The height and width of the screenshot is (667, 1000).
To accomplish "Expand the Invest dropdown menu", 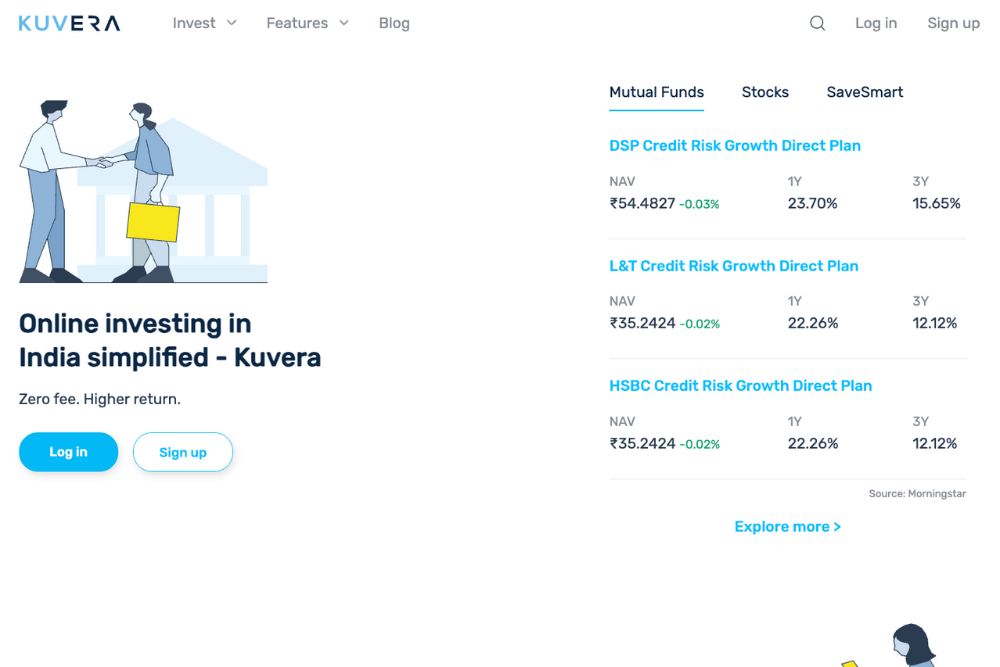I will tap(204, 23).
